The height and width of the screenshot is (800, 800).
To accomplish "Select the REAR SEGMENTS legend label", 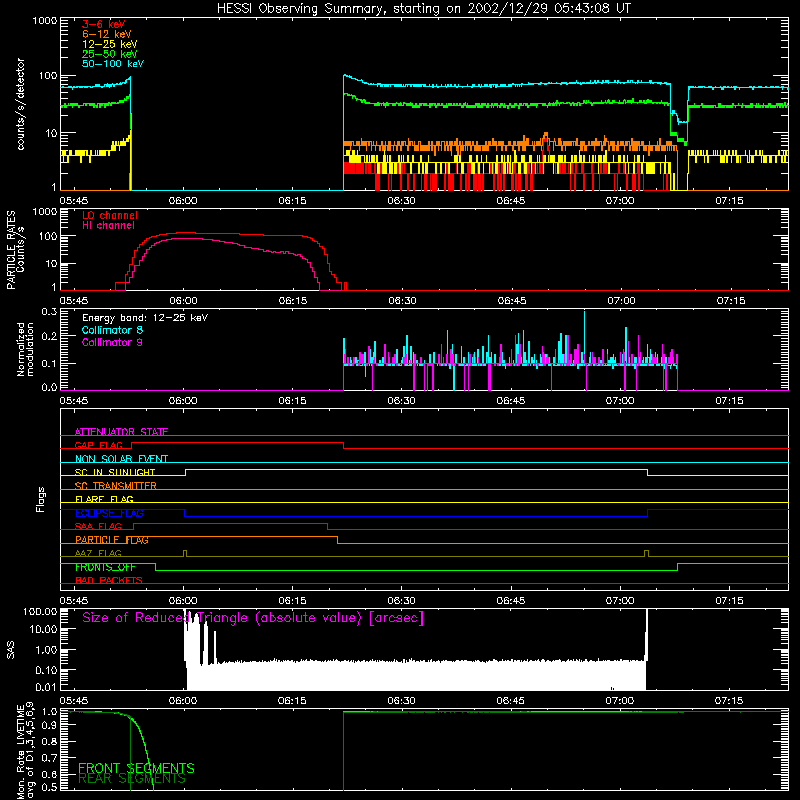I will click(132, 779).
